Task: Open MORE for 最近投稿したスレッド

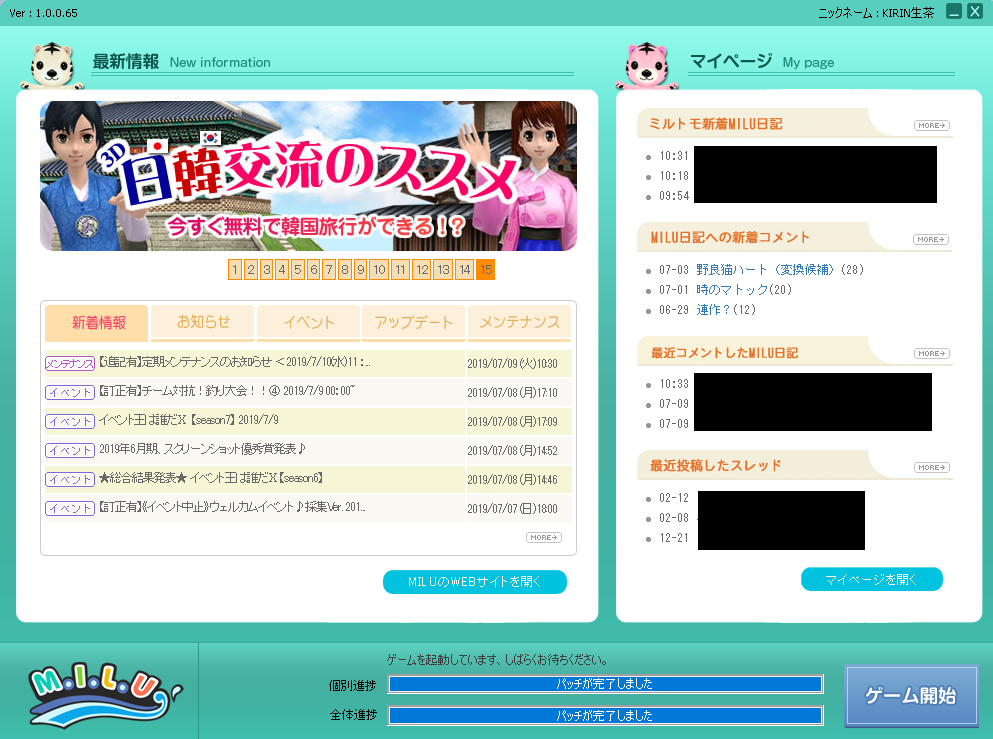Action: (931, 468)
